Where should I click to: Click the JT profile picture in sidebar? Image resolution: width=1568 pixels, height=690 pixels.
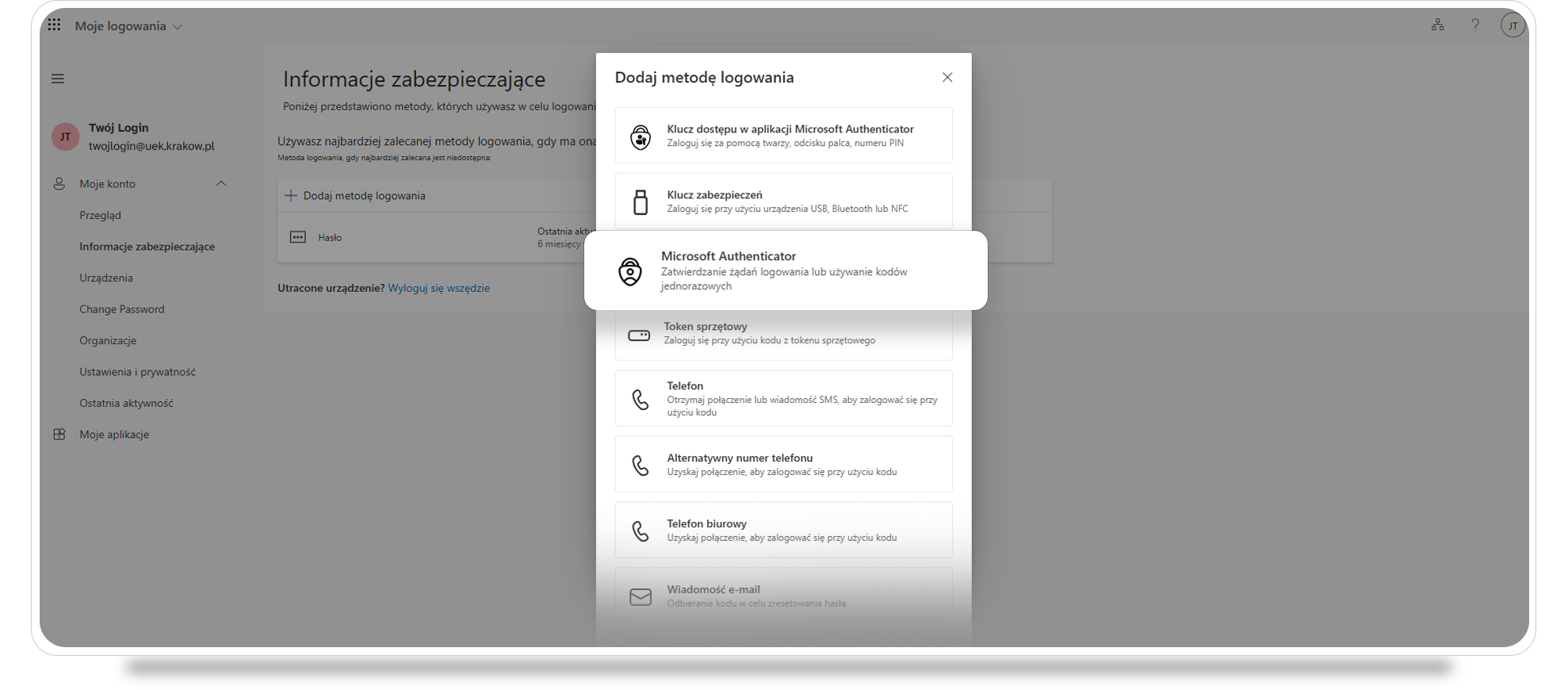tap(65, 136)
